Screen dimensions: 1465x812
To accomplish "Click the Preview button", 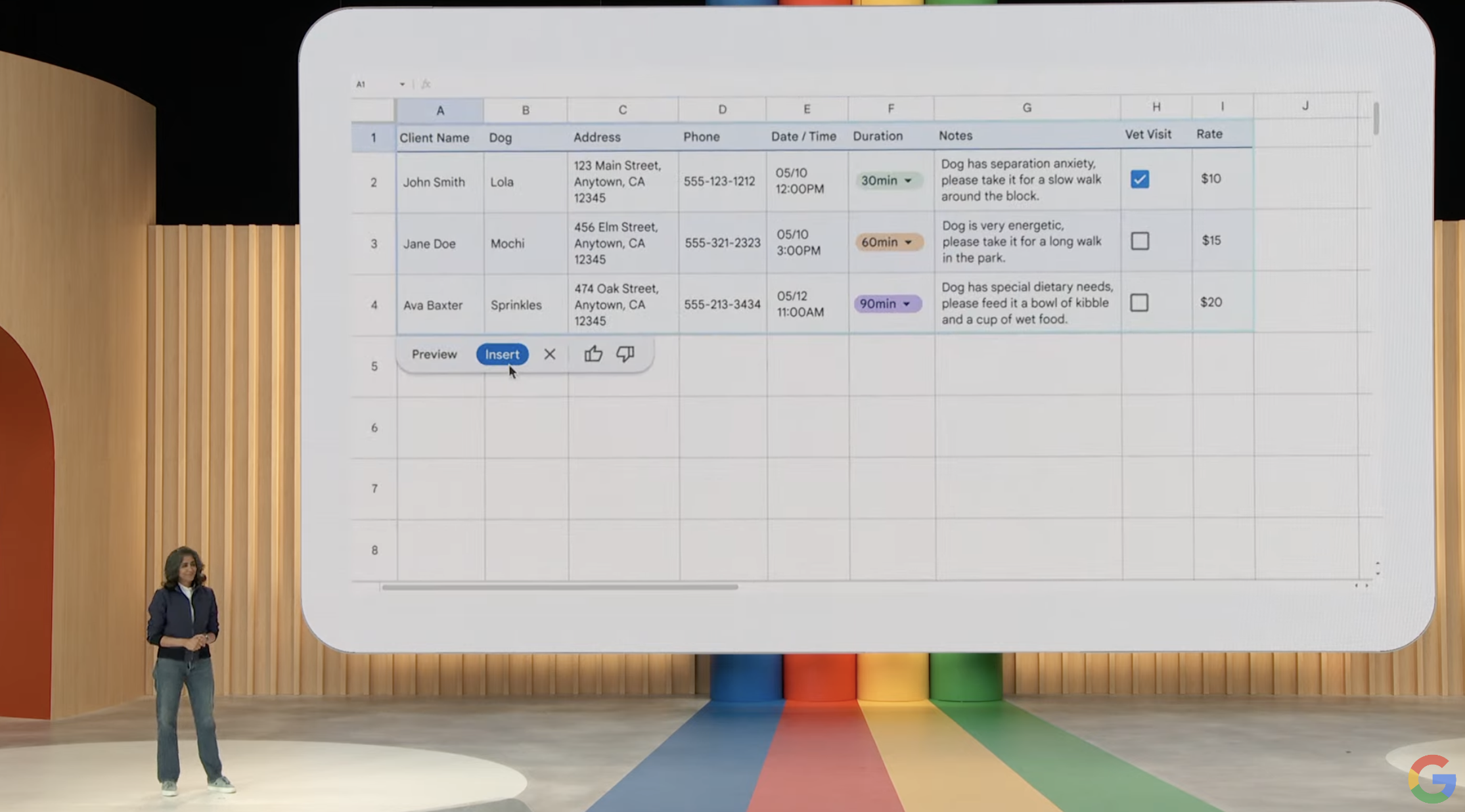I will tap(434, 354).
